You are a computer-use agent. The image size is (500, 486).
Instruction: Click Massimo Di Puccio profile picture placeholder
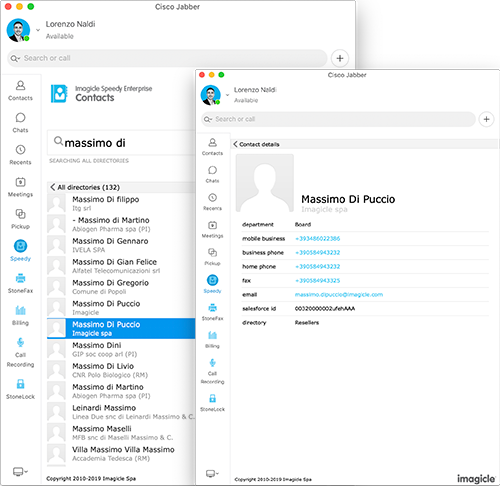click(265, 183)
